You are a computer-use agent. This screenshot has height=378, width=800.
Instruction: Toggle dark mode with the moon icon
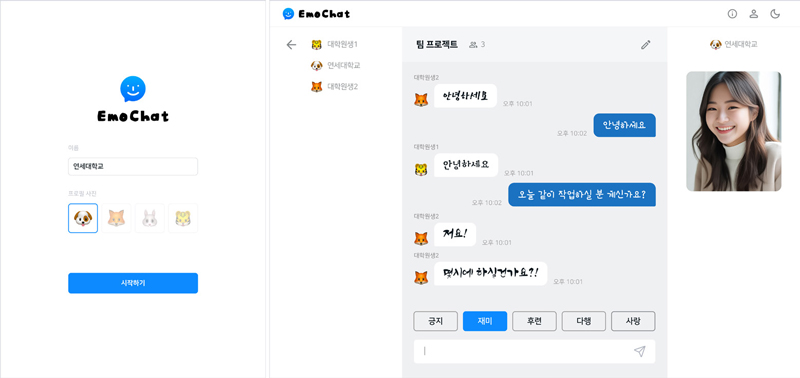click(775, 14)
